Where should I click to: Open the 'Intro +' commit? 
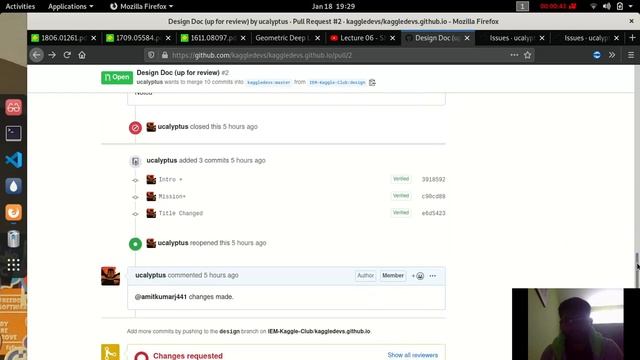[x=171, y=180]
